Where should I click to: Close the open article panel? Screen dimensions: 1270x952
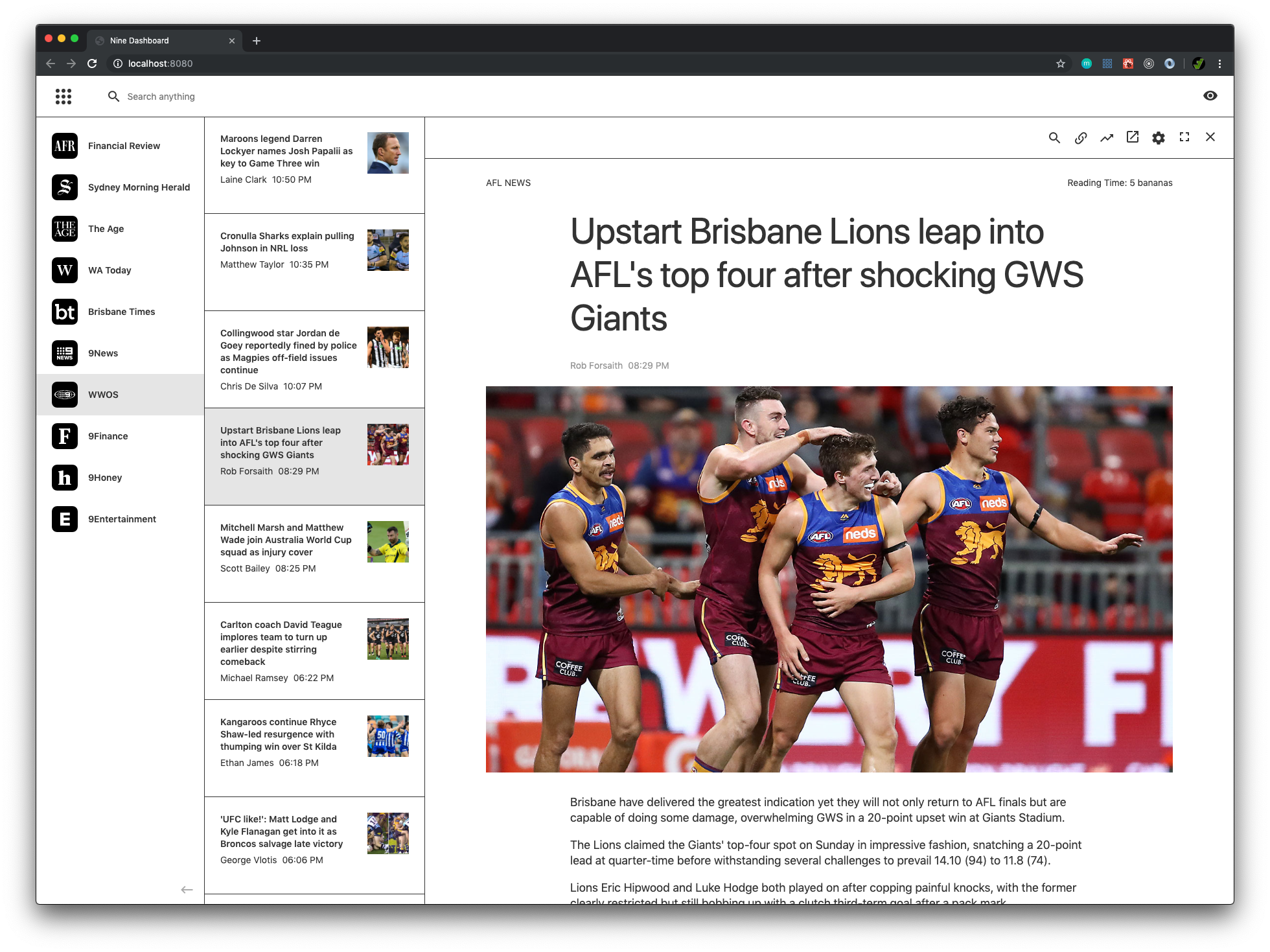(x=1210, y=137)
